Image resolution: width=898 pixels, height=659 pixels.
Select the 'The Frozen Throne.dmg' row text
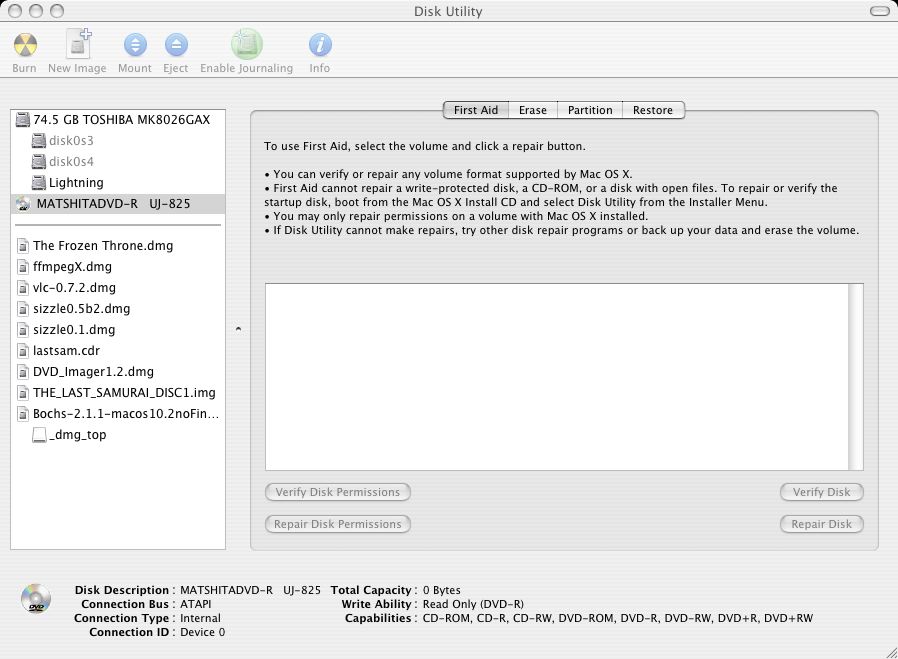103,246
